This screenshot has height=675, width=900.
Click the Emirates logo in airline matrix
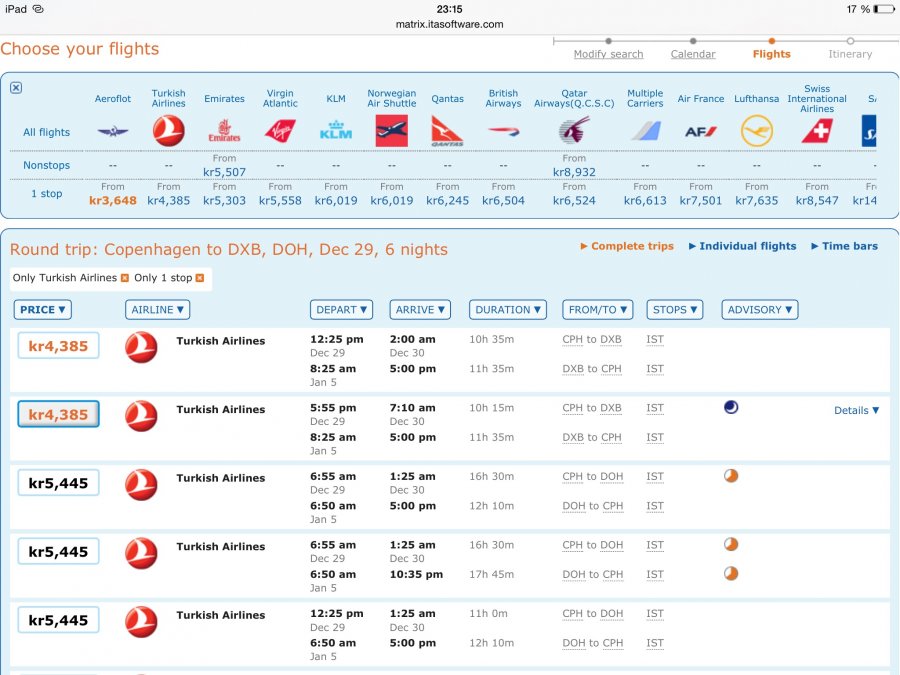pos(224,131)
